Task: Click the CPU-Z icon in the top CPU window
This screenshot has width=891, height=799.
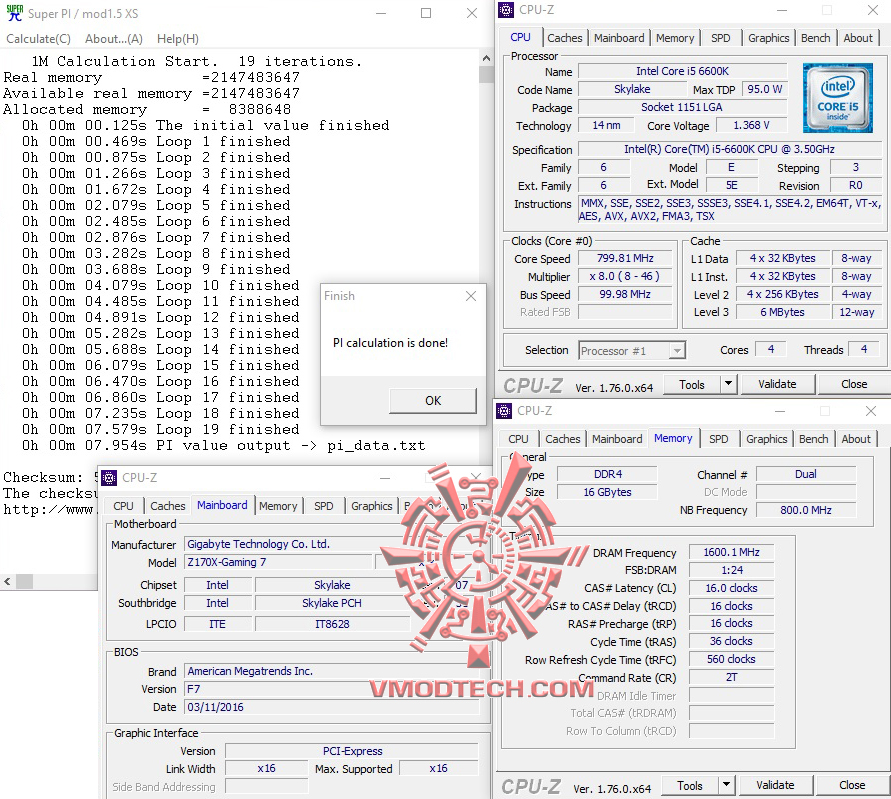Action: tap(506, 10)
